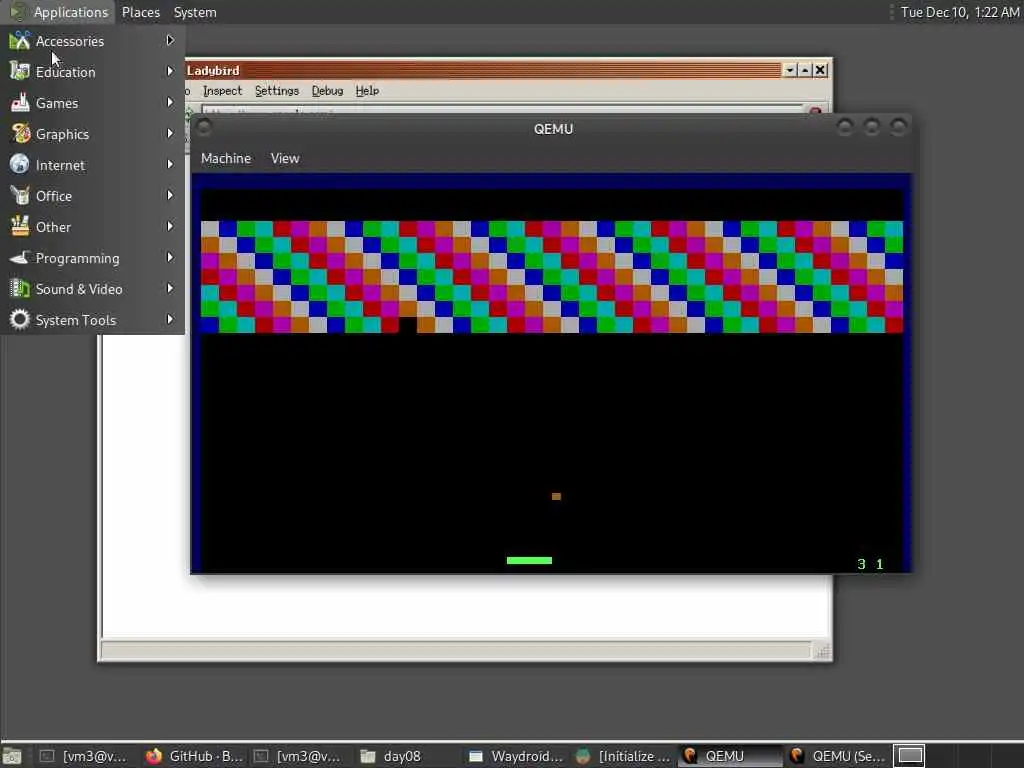
Task: Expand the Programming submenu arrow
Action: pyautogui.click(x=170, y=257)
